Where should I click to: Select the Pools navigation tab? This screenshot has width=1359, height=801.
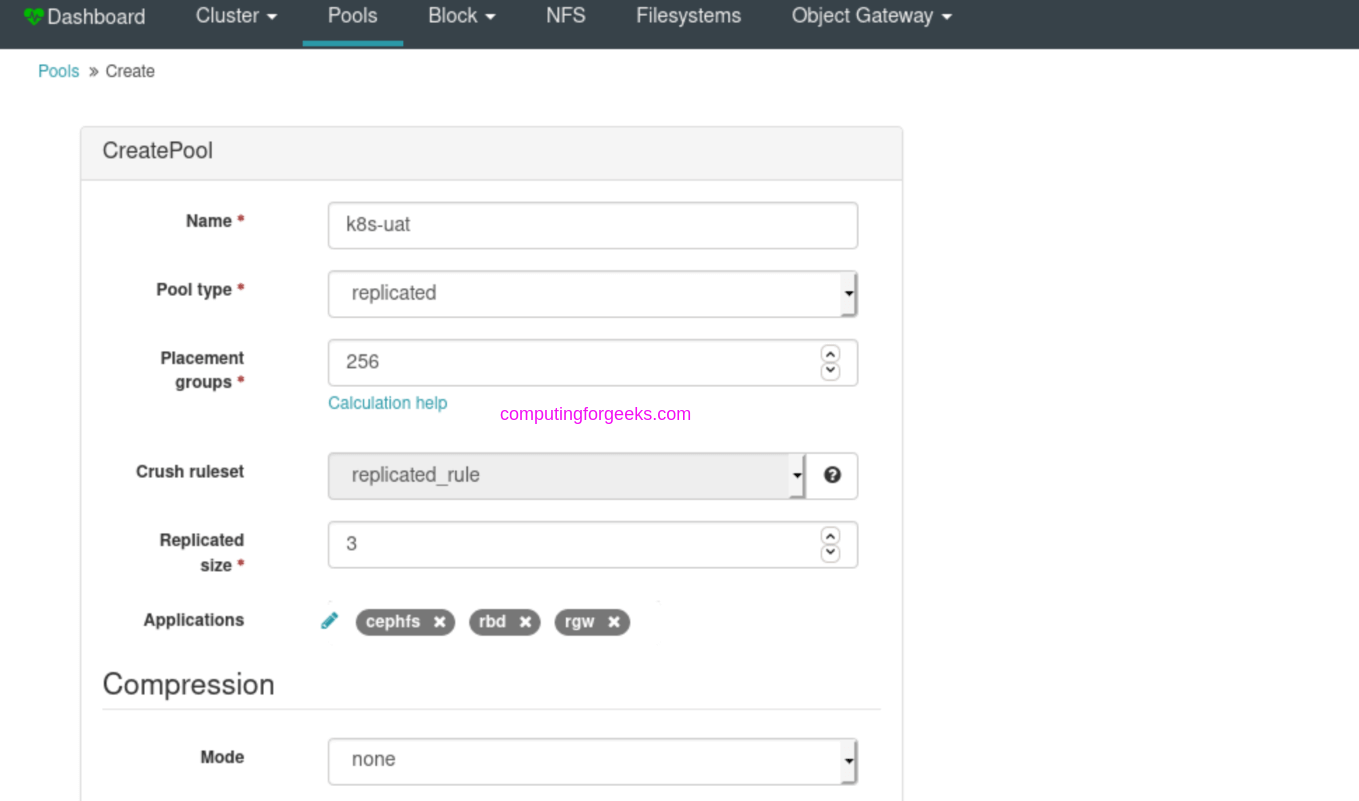pyautogui.click(x=352, y=15)
